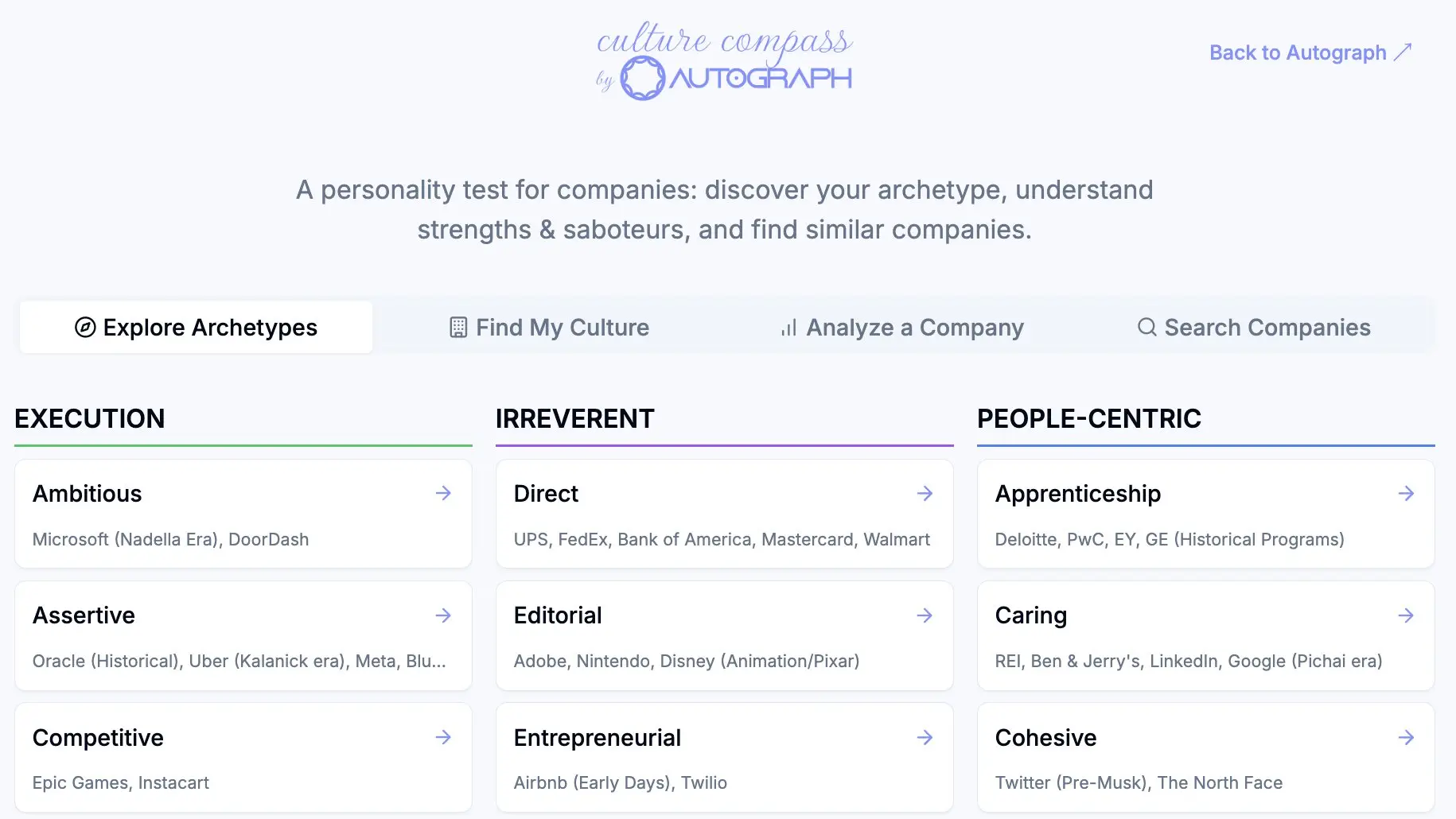Screen dimensions: 1456x819
Task: Click the external-link arrow beside Back to Autograph
Action: click(1403, 52)
